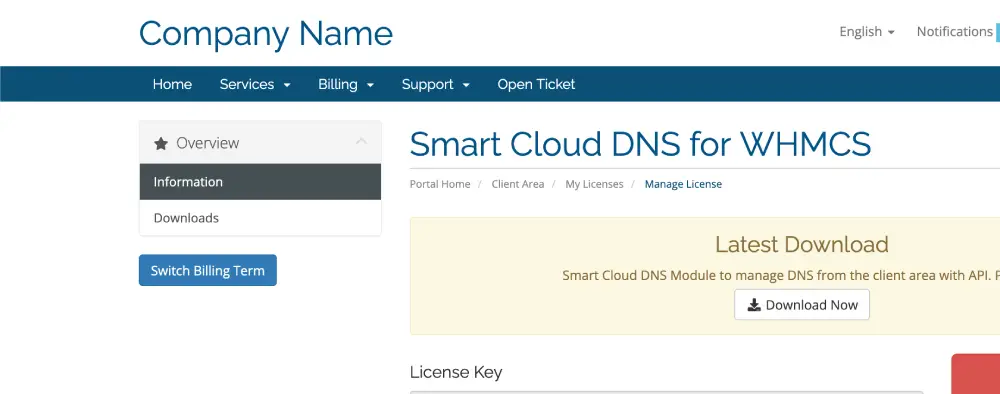Open the Services dropdown menu
1000x394 pixels.
tap(255, 84)
